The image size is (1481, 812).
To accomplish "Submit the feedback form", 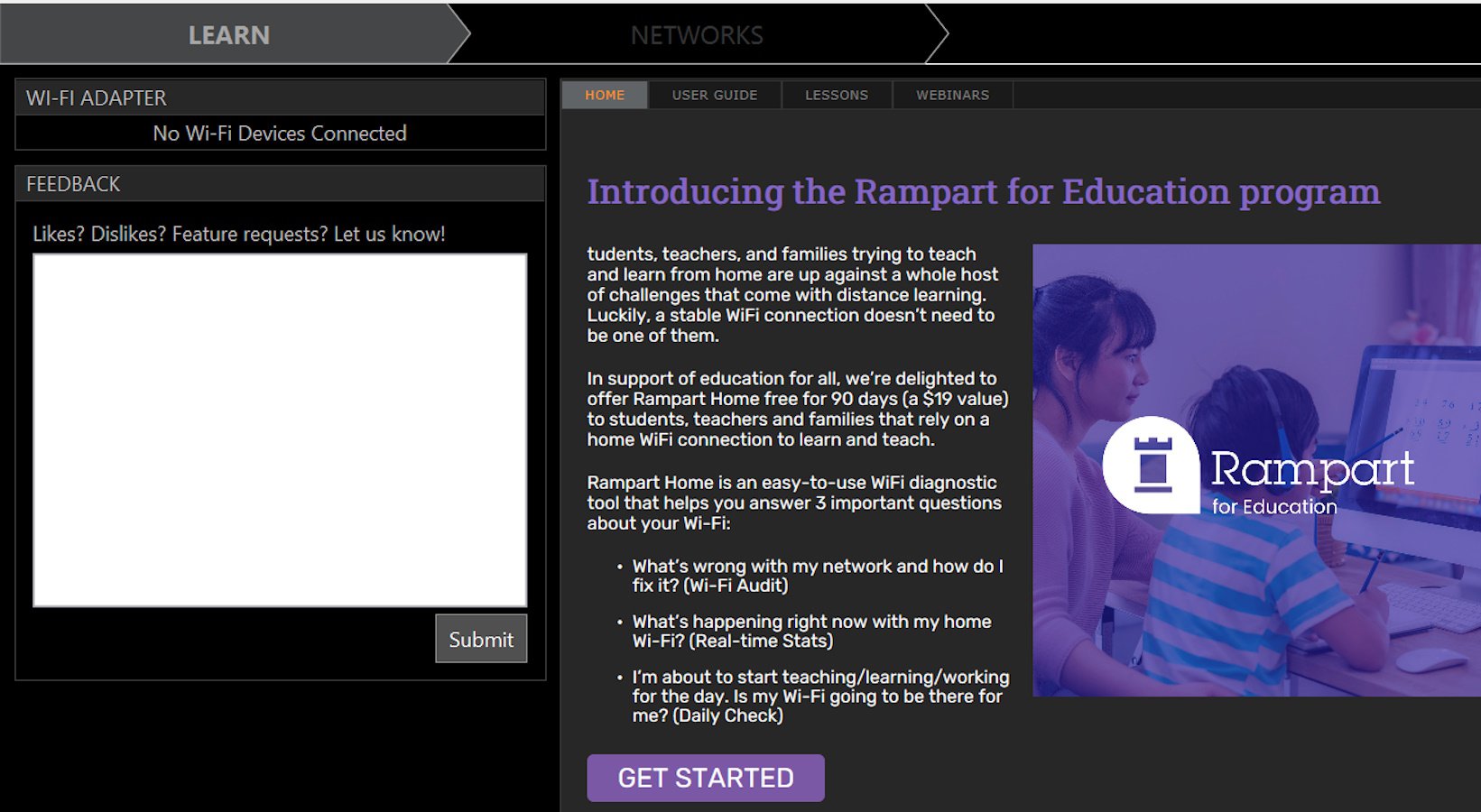I will coord(481,639).
